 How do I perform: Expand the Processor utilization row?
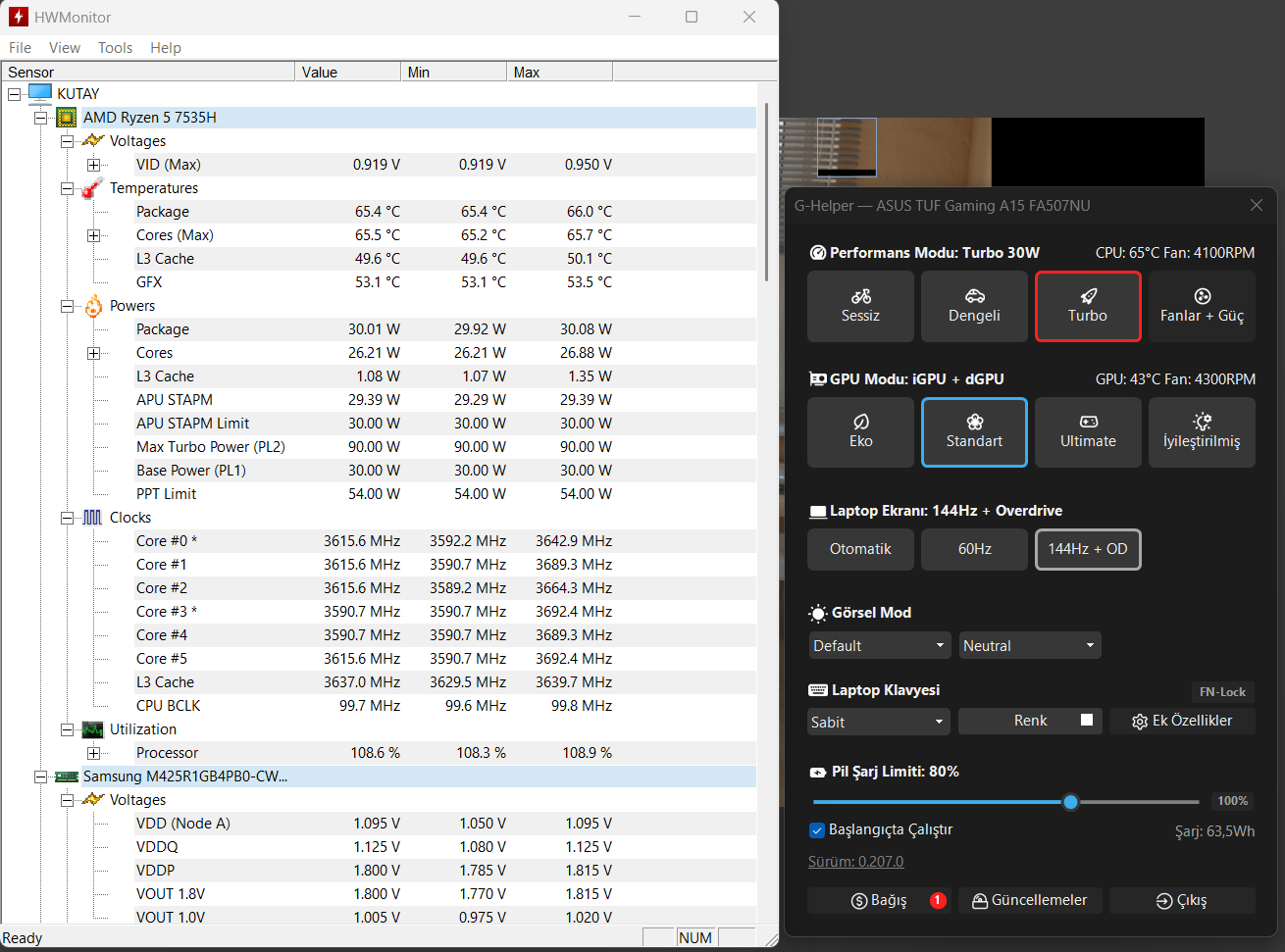point(93,753)
